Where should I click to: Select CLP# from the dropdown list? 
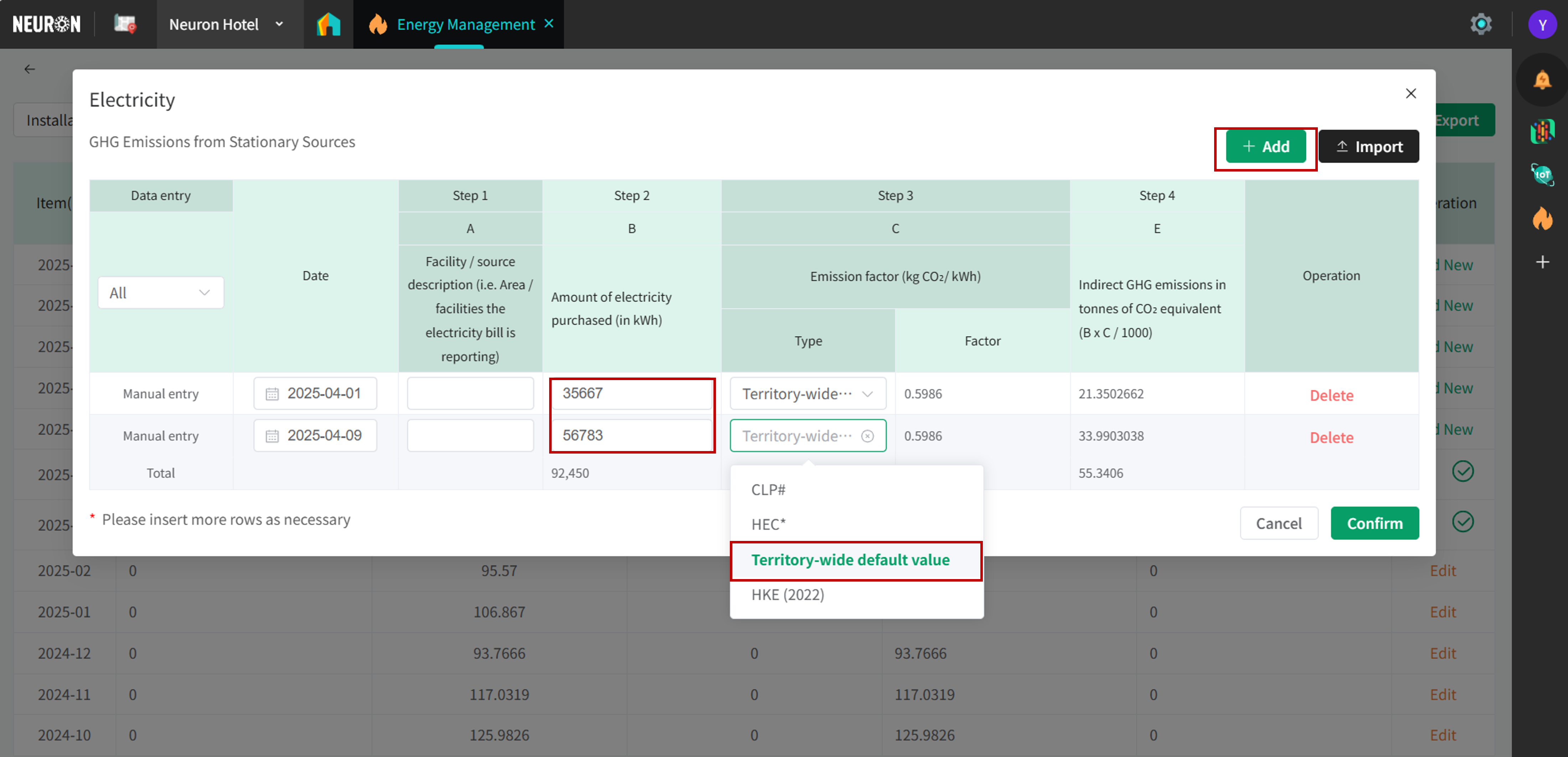point(768,490)
